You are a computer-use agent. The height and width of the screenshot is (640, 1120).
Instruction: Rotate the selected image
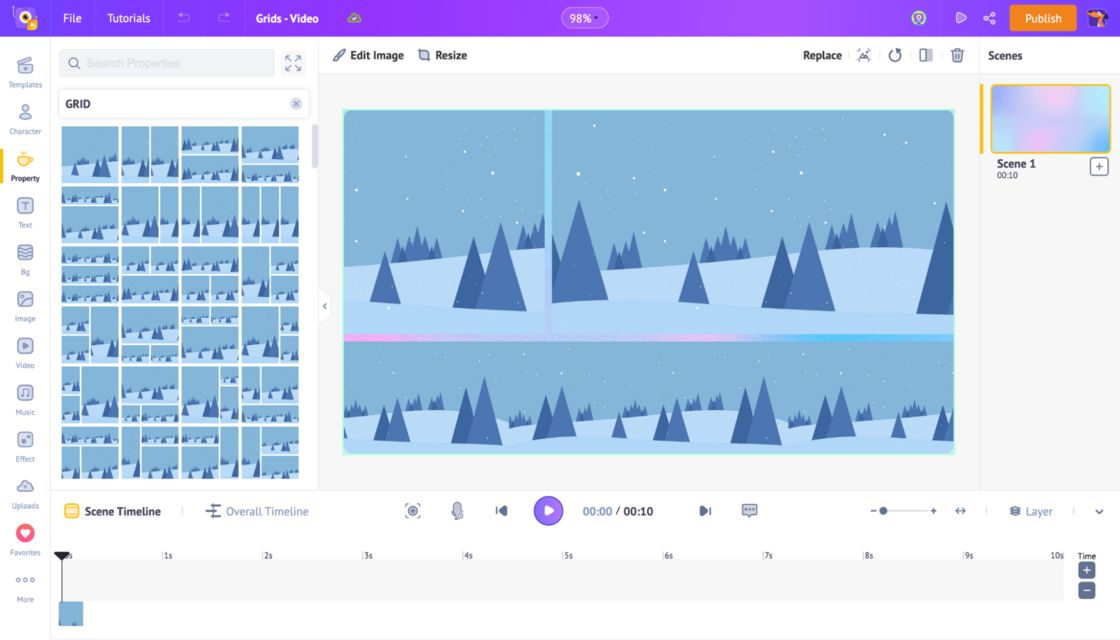tap(894, 55)
